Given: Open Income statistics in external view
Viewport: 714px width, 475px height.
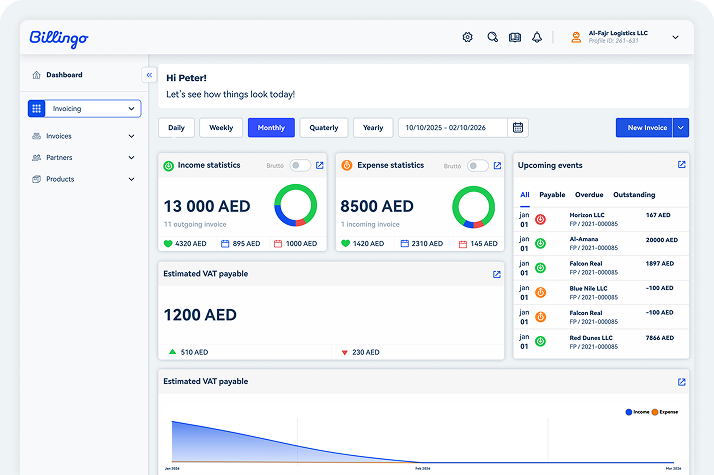Looking at the screenshot, I should [320, 166].
